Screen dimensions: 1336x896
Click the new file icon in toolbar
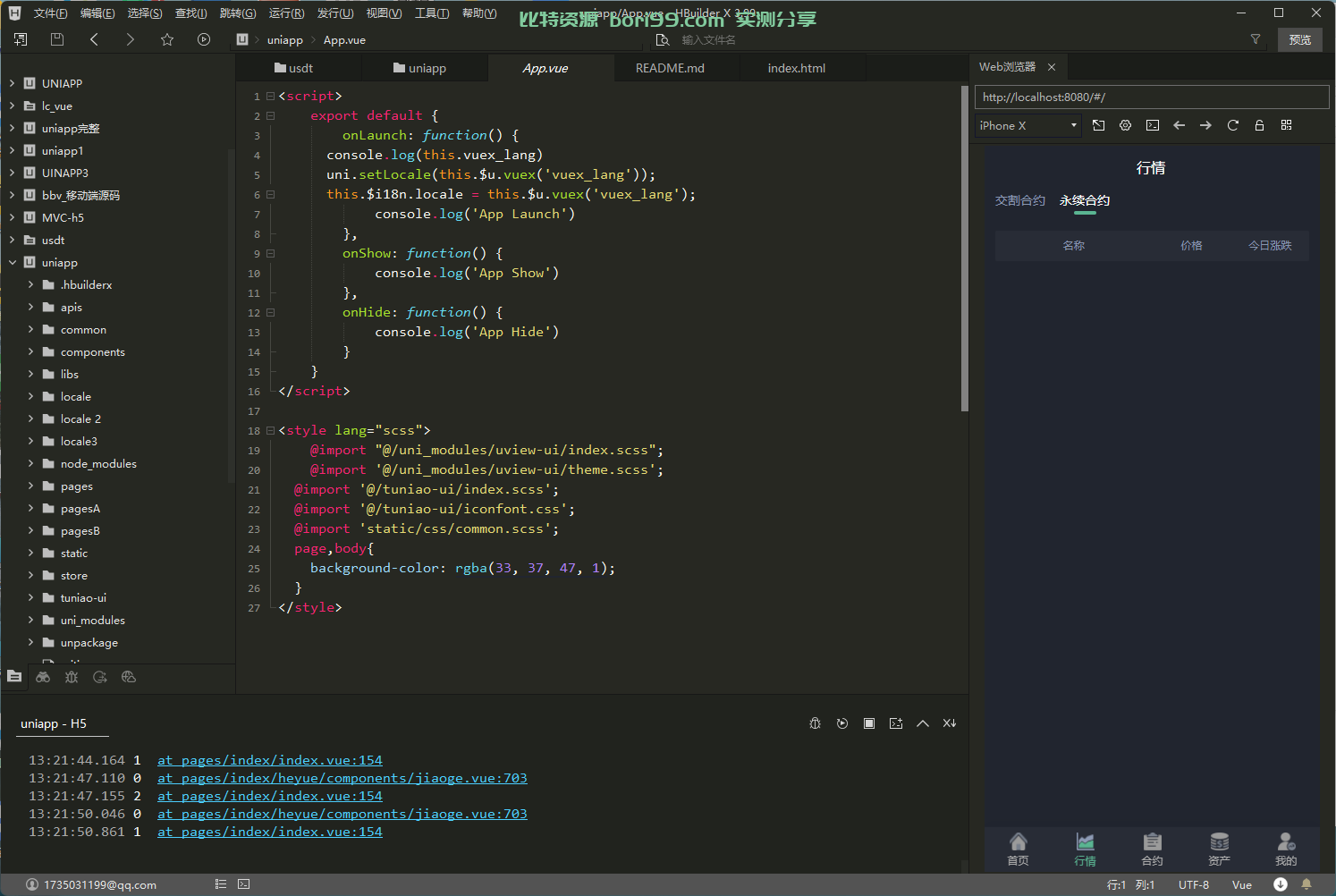tap(21, 39)
